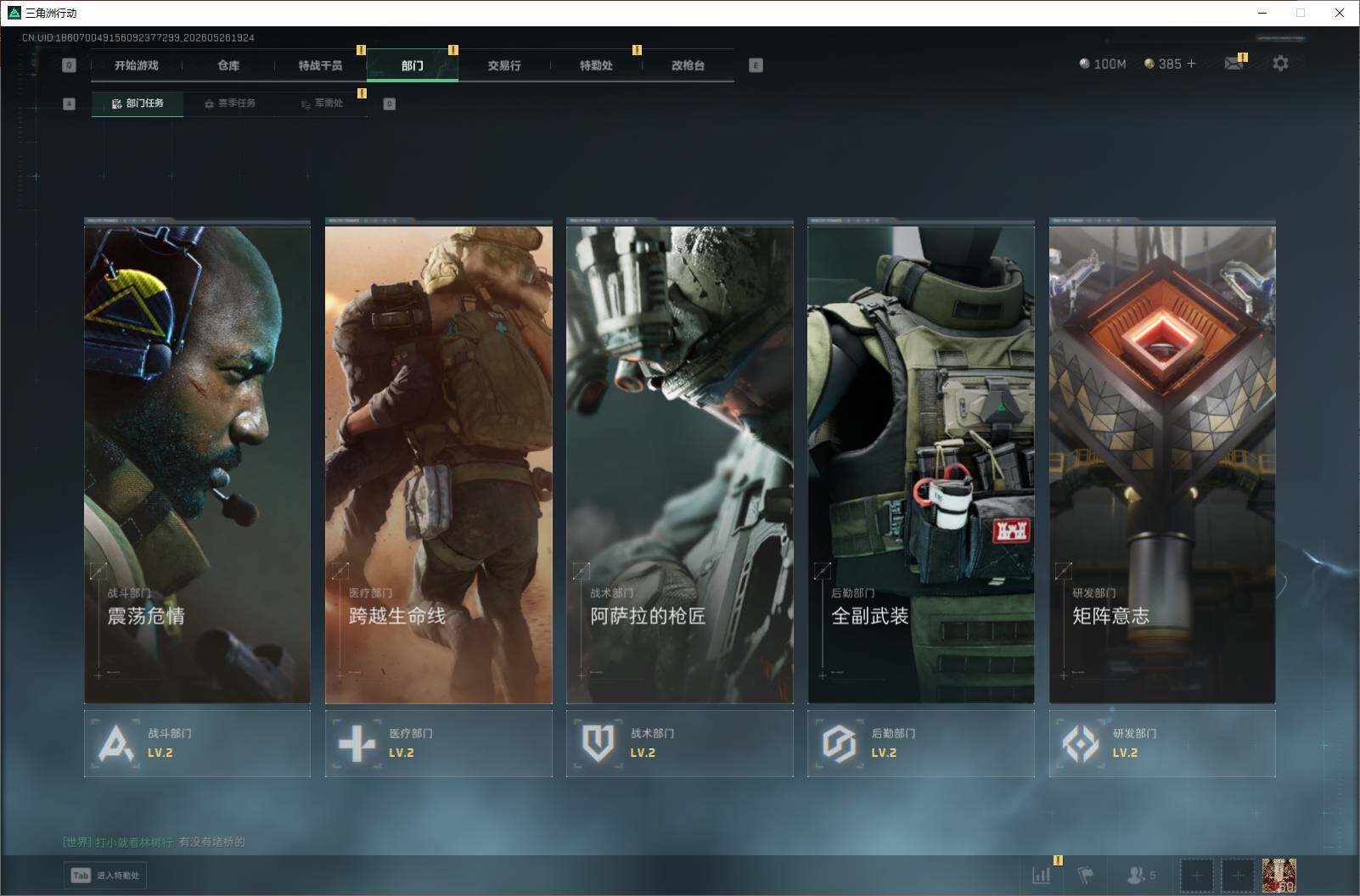Click the corner arrow icon above 阿萨拉的枪匠
The width and height of the screenshot is (1360, 896).
click(x=581, y=571)
